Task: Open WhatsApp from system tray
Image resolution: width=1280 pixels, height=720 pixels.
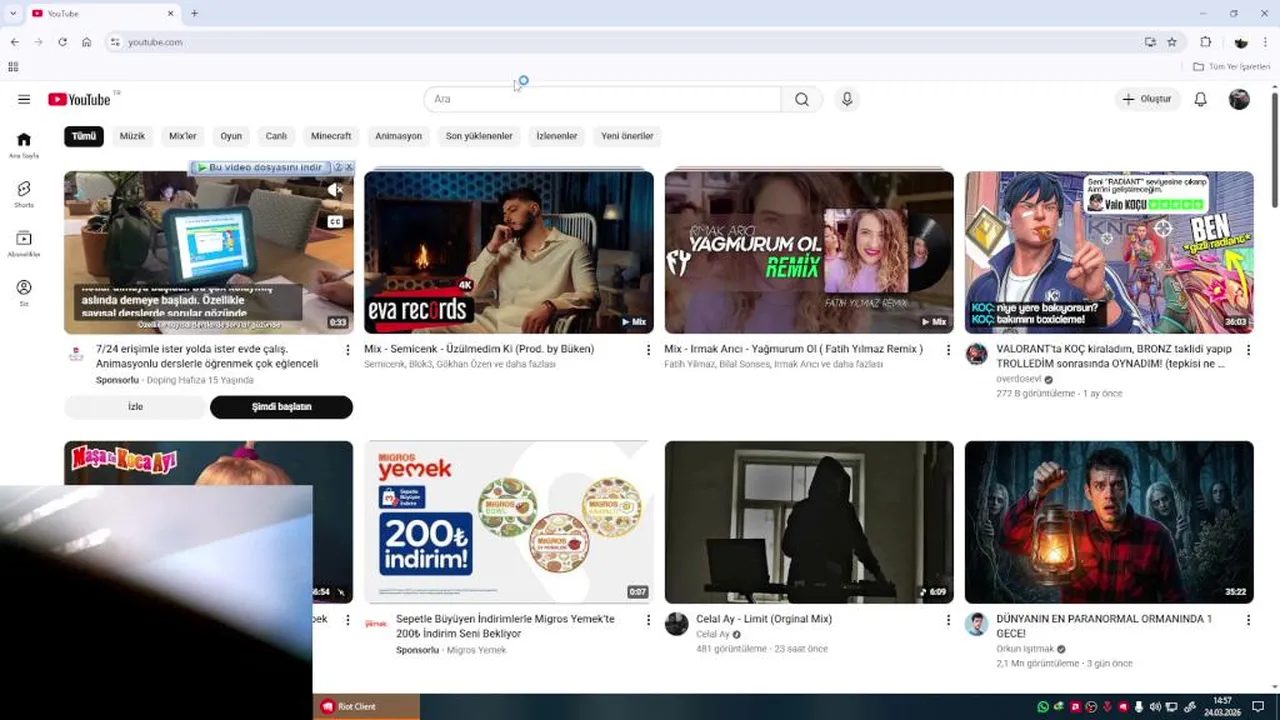Action: (1043, 706)
